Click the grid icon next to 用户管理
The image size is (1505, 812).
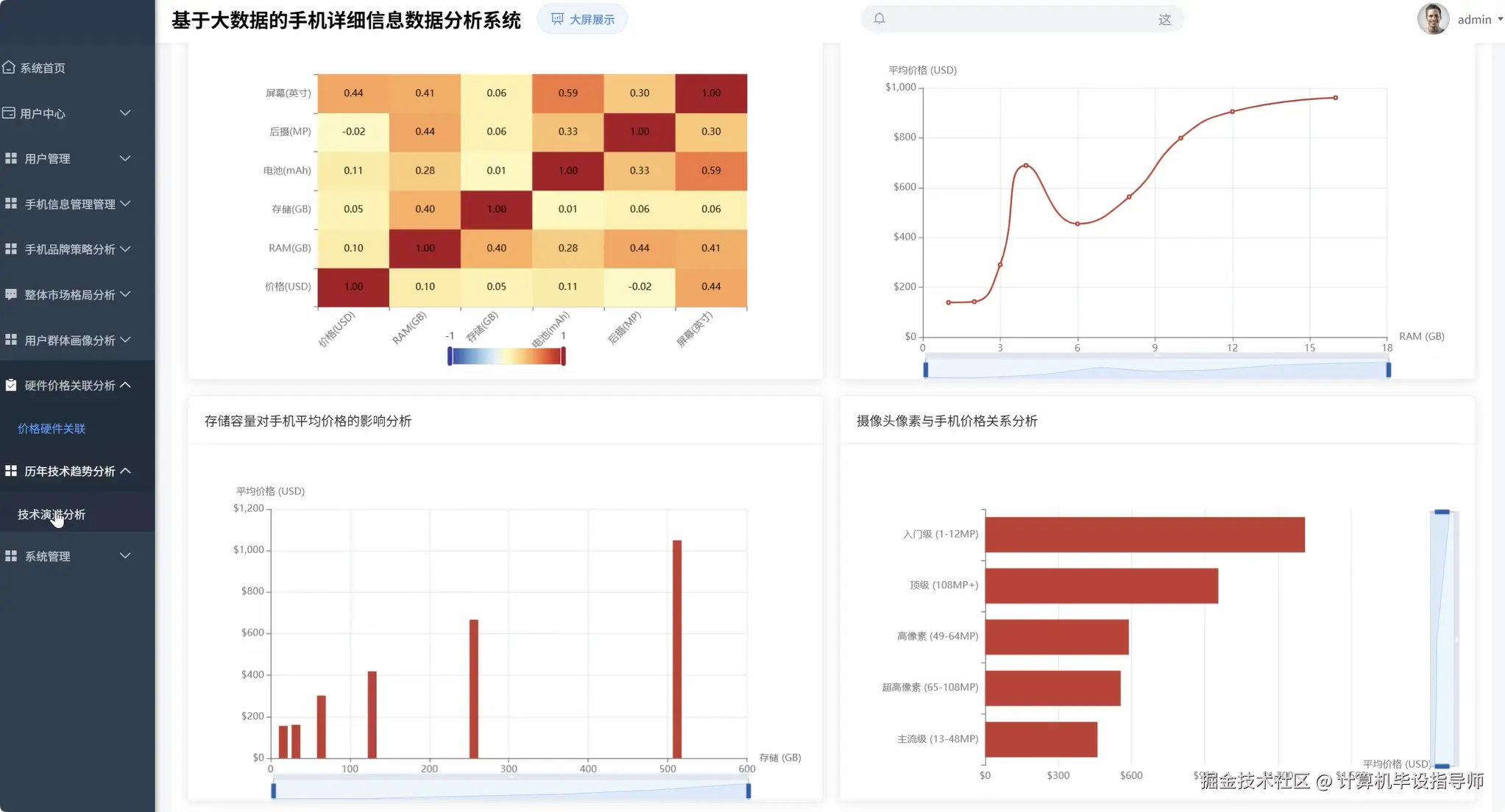pyautogui.click(x=11, y=158)
